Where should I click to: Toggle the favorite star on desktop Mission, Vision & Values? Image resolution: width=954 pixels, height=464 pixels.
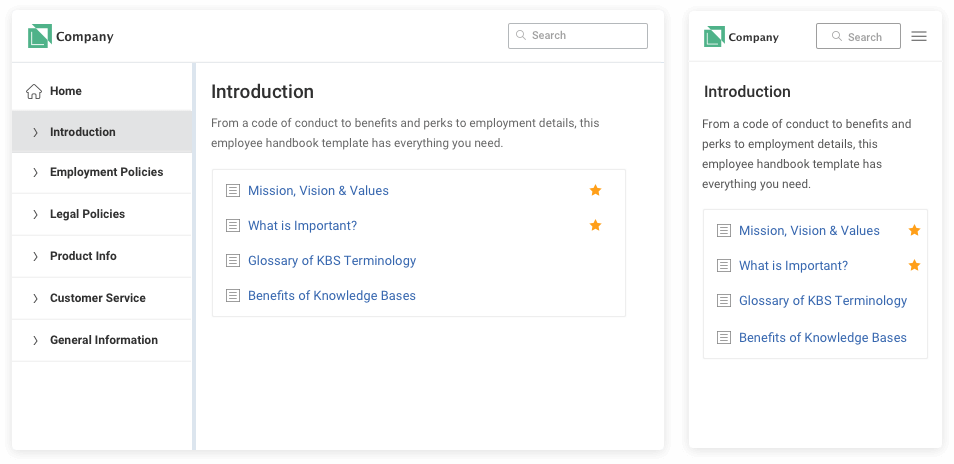tap(596, 190)
